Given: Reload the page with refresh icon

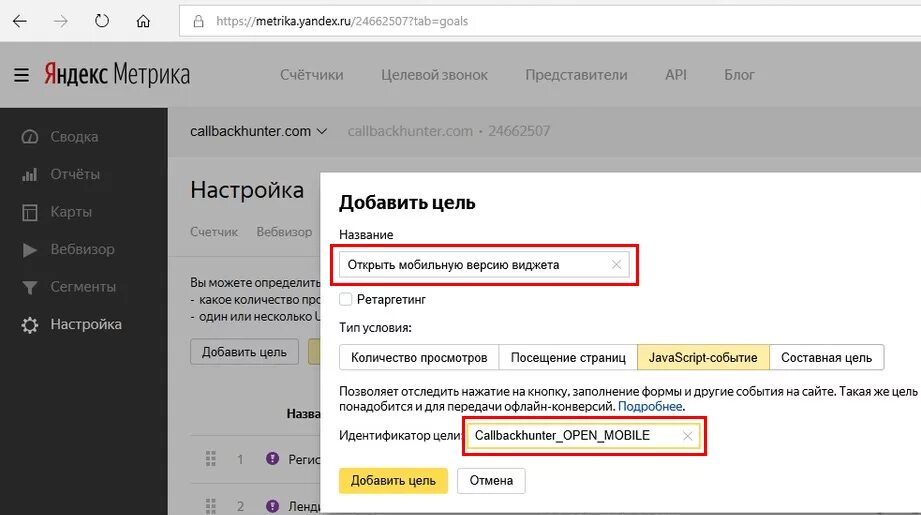Looking at the screenshot, I should click(102, 21).
